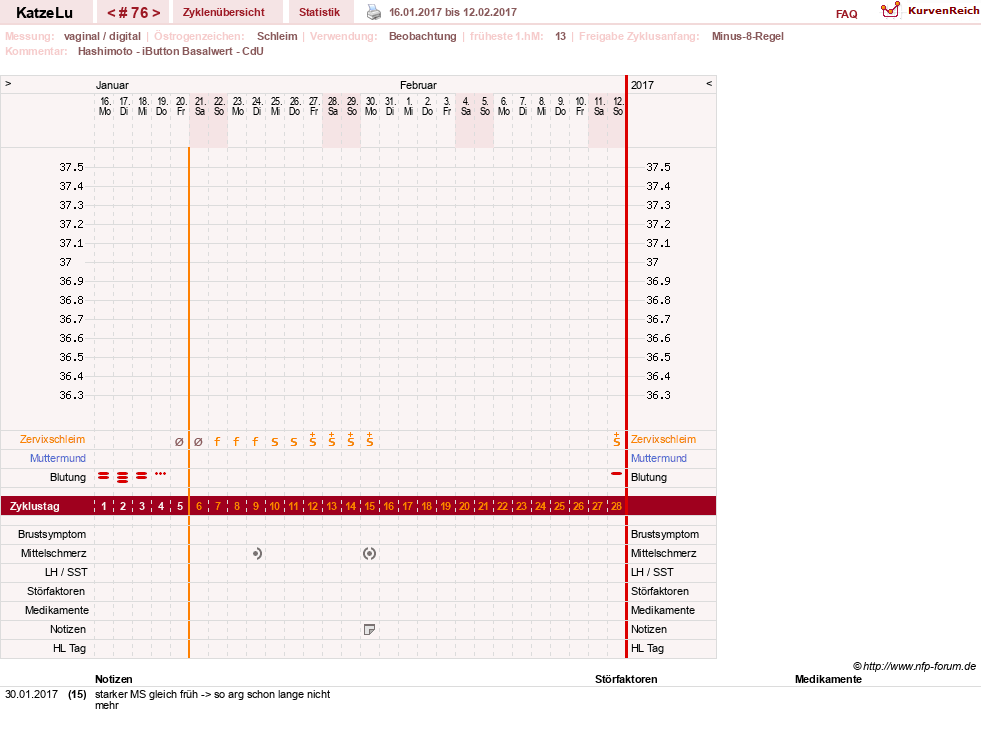This screenshot has width=981, height=732.
Task: Click the left 37.5 temperature label
Action: tap(71, 167)
